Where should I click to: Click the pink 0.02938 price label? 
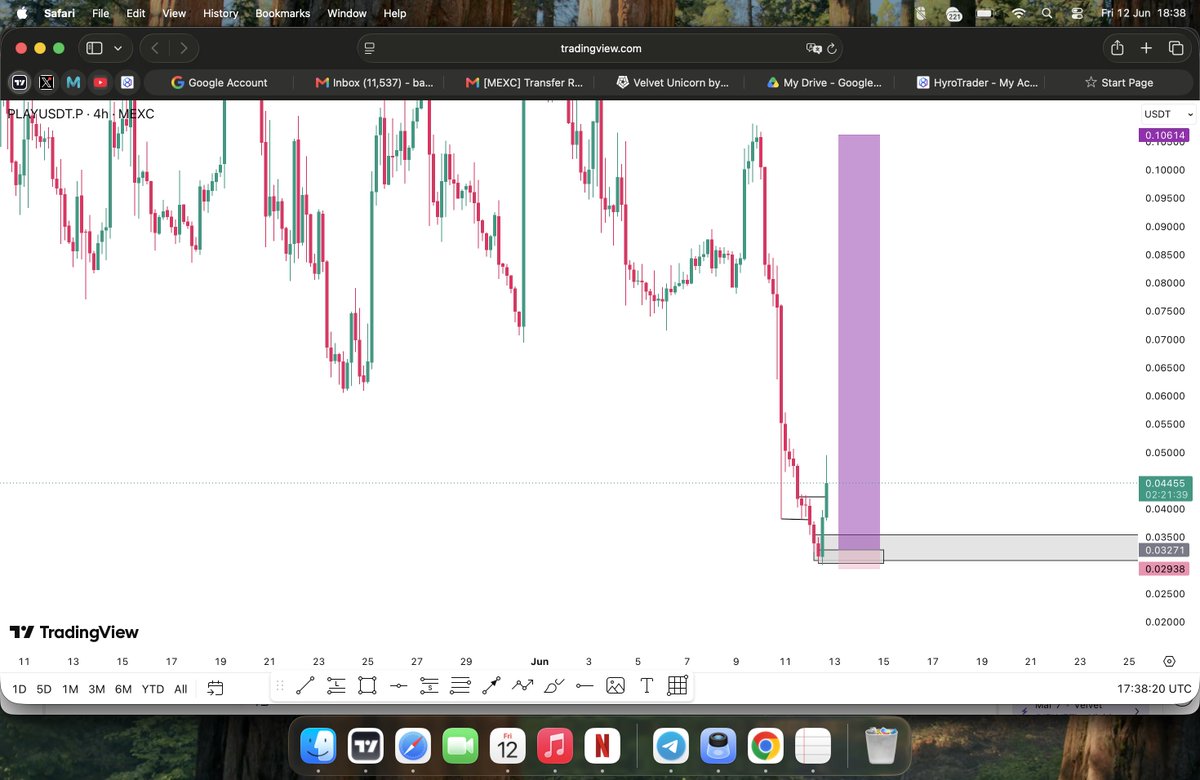(x=1165, y=568)
